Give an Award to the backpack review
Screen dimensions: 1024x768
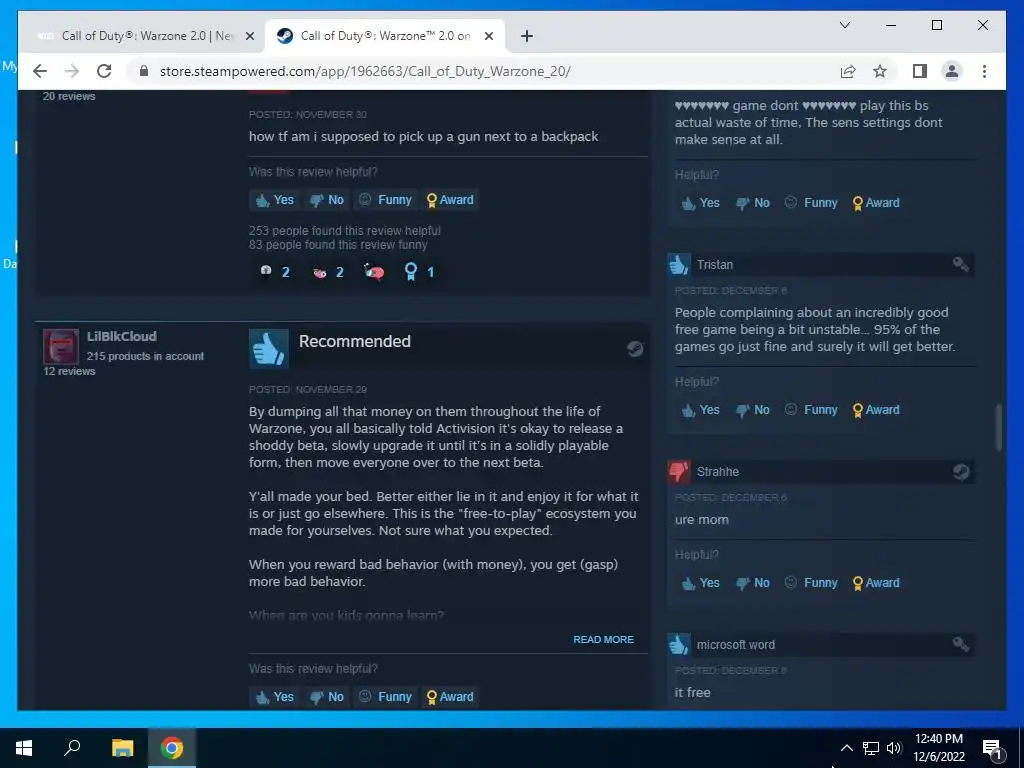point(449,200)
